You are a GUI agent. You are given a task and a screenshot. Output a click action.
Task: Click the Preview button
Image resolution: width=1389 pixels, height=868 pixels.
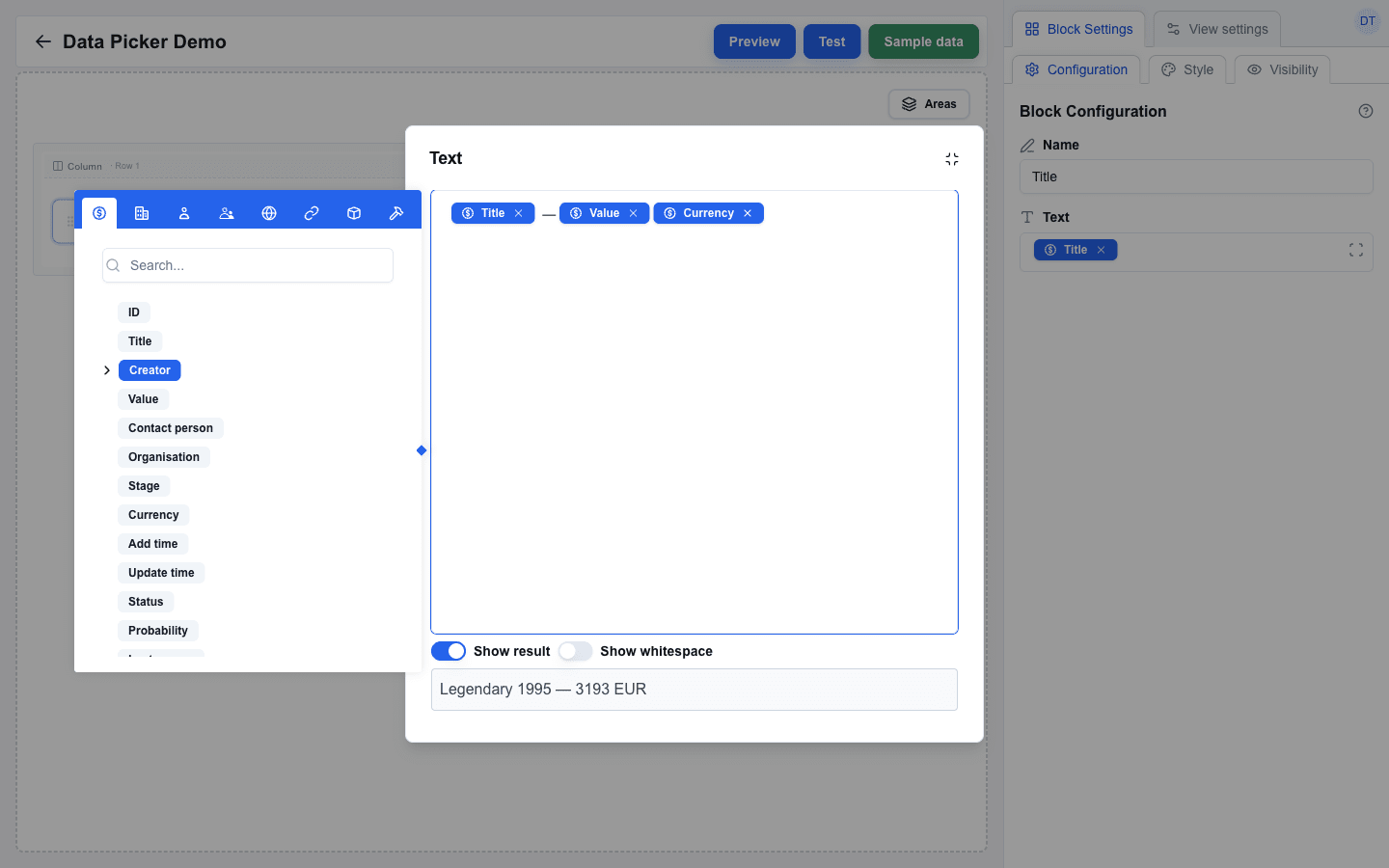coord(754,41)
